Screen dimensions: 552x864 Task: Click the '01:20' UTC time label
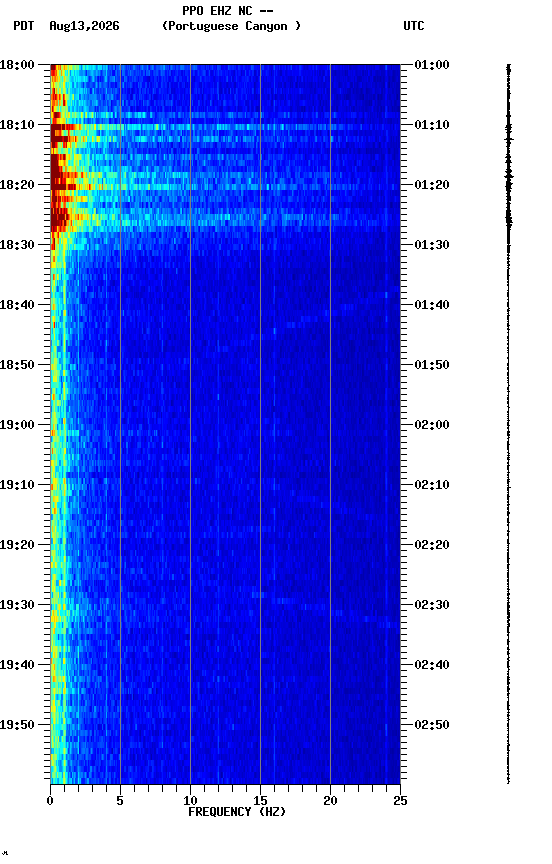(x=432, y=185)
